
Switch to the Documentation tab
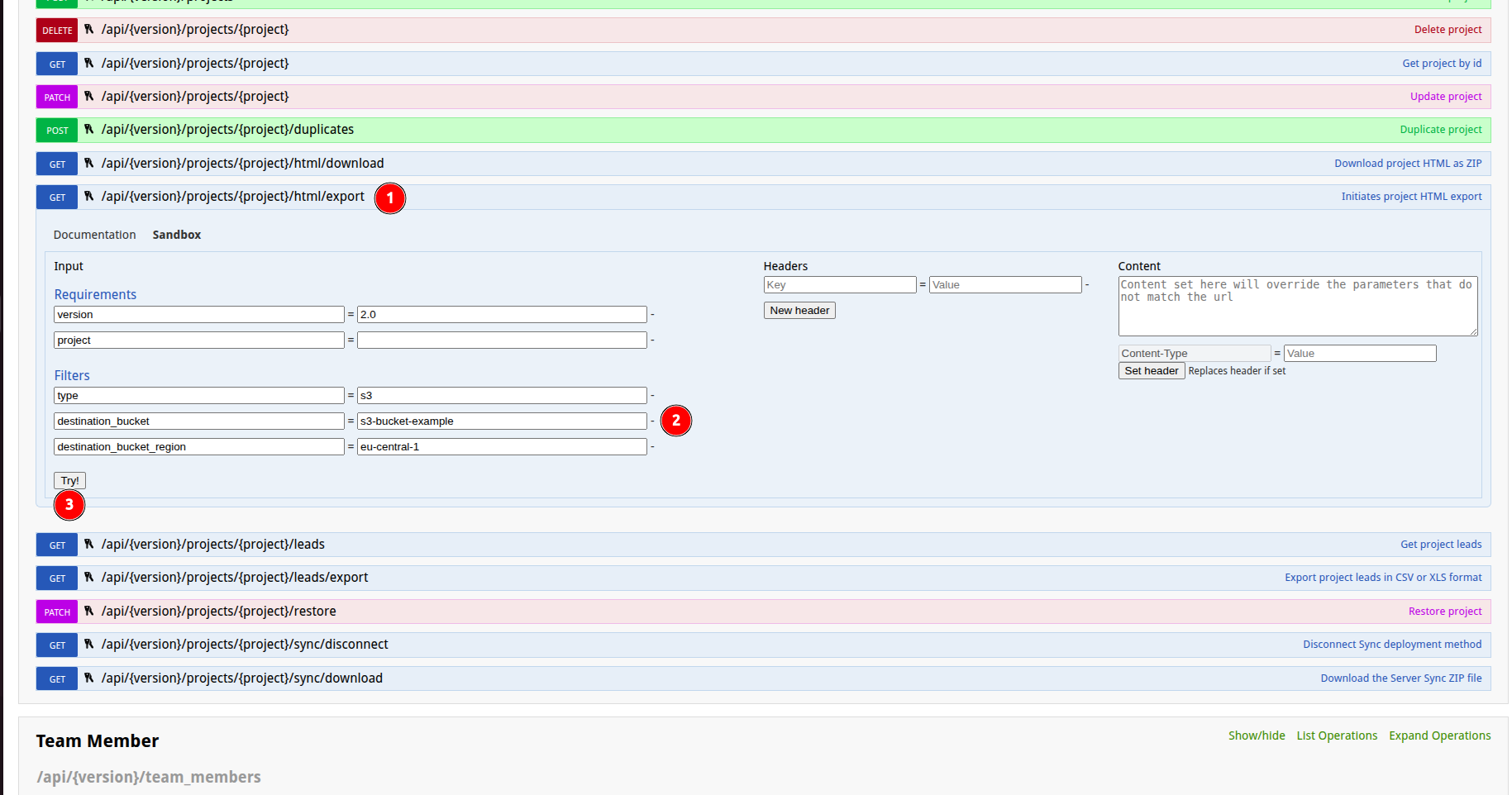[x=94, y=235]
